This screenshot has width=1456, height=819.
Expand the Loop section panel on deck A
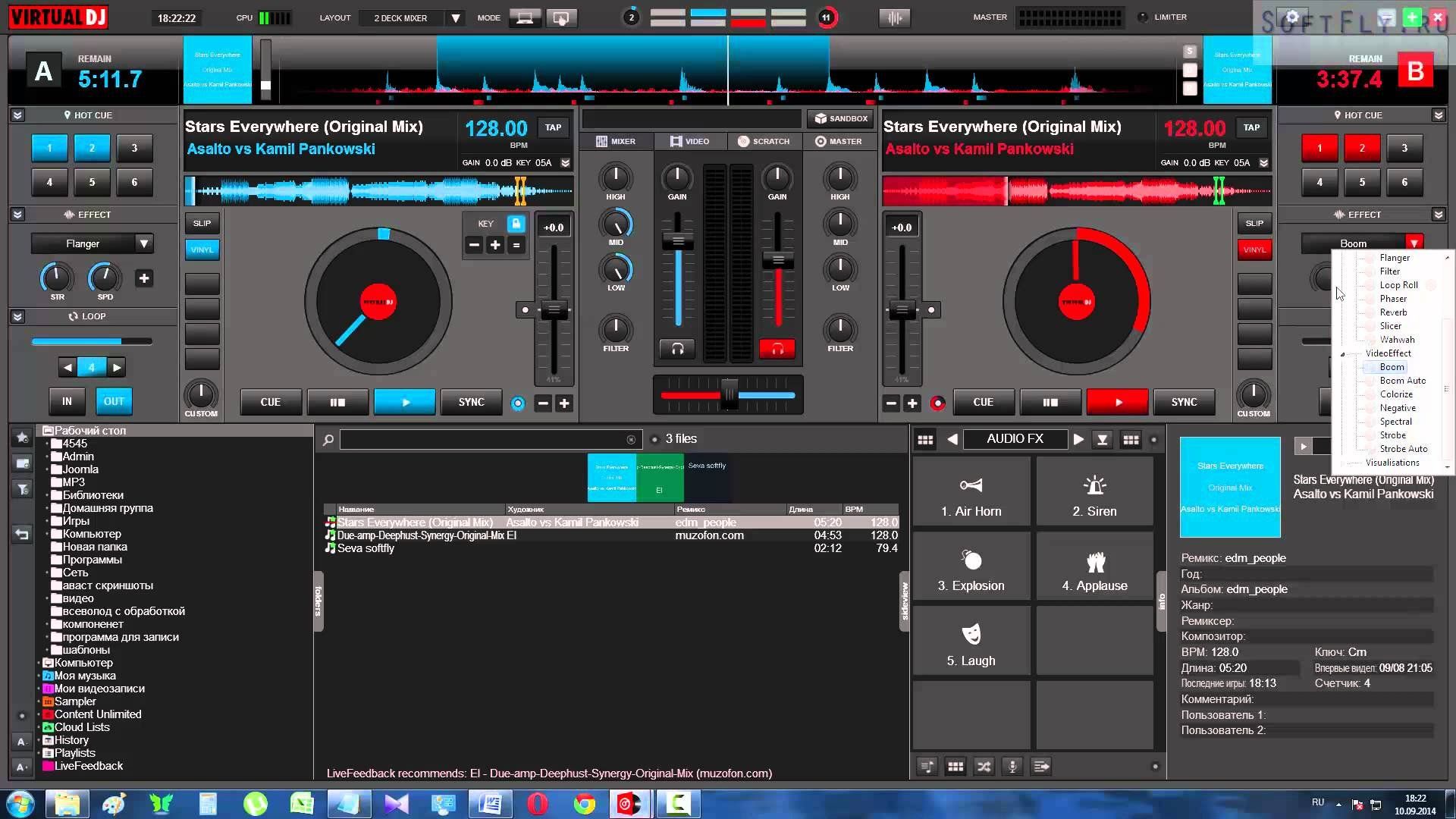click(17, 316)
